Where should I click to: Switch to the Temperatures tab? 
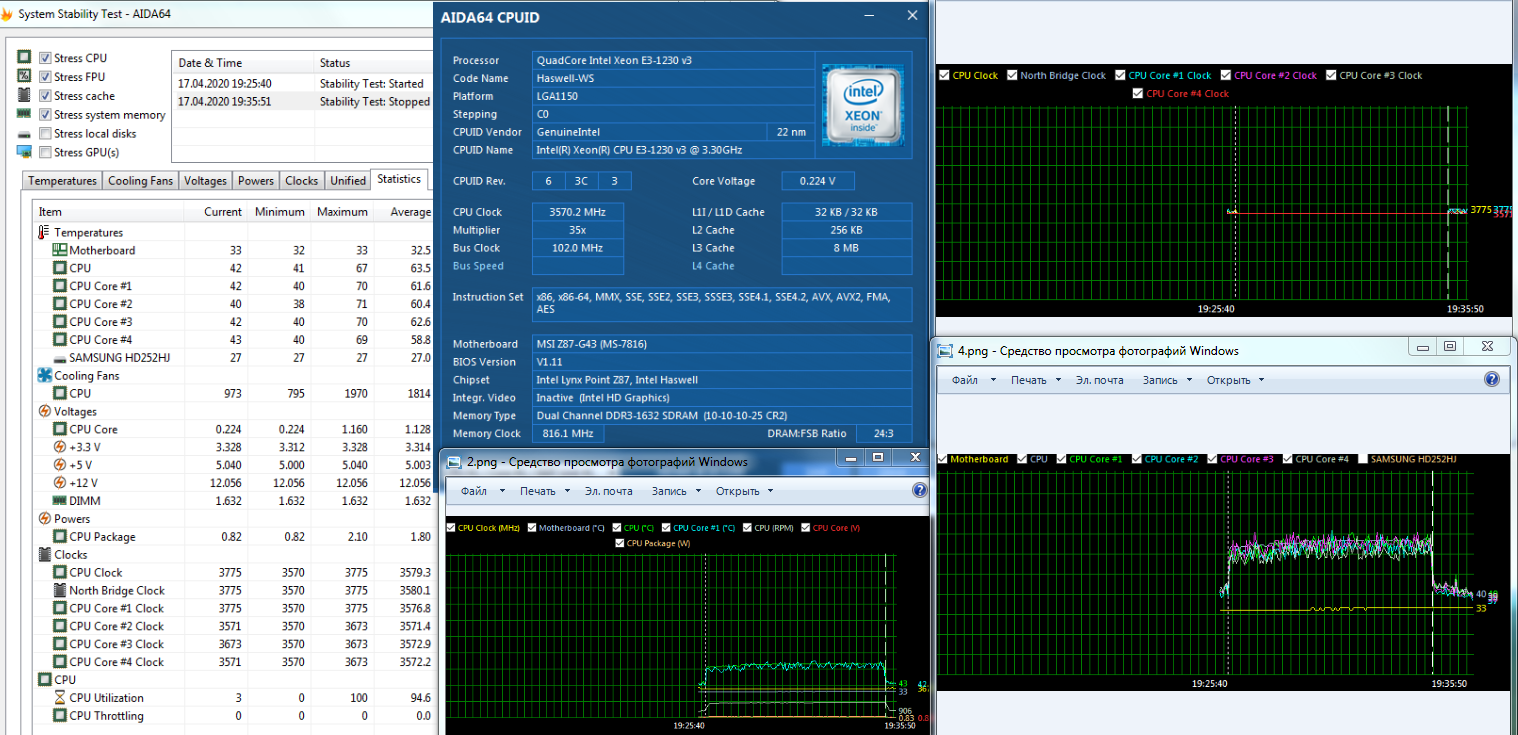tap(63, 181)
